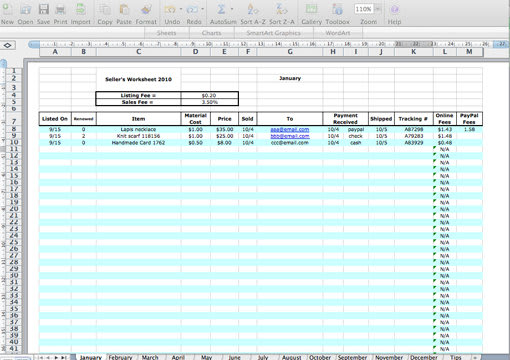Switch to the Tips sheet tab

tap(456, 357)
